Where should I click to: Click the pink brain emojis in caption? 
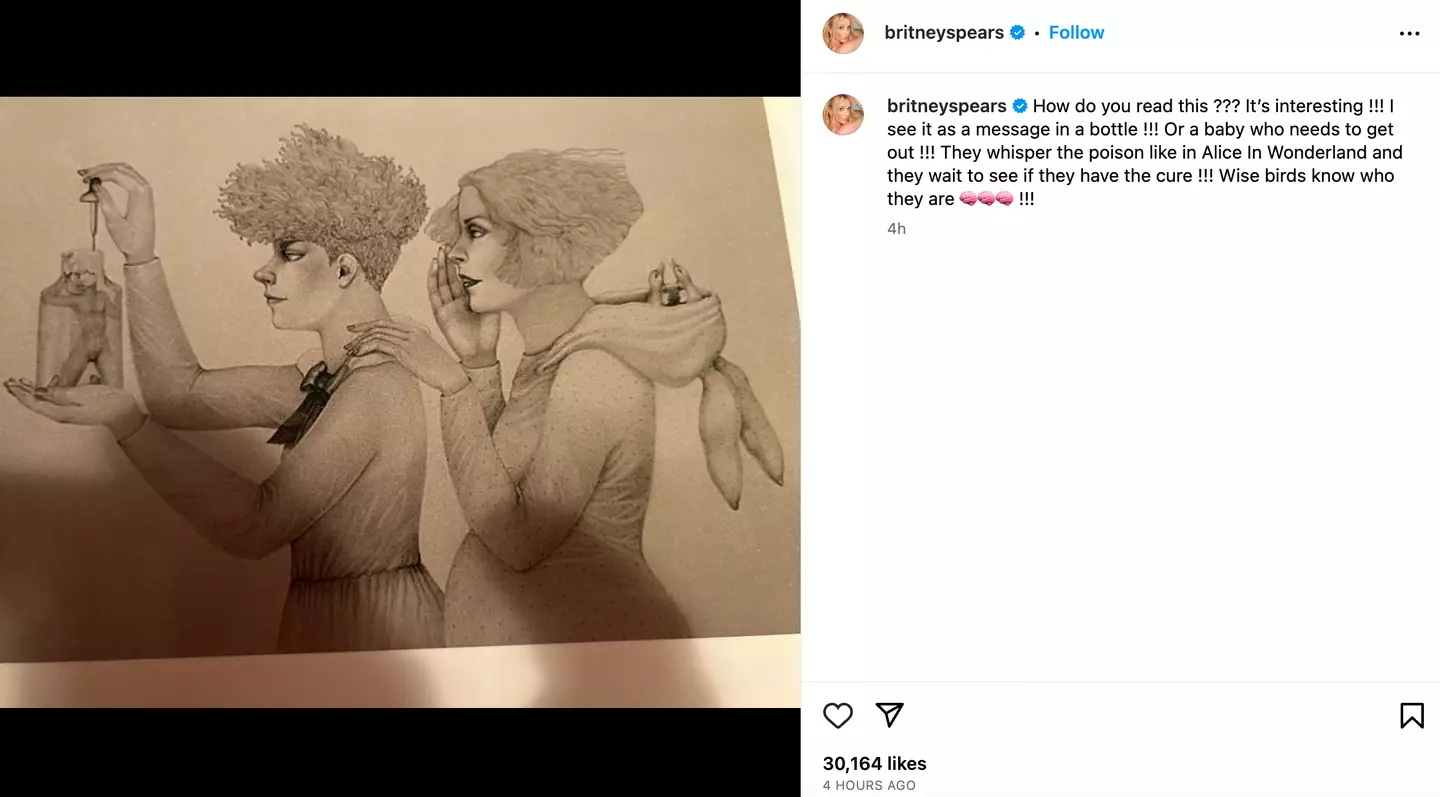click(x=985, y=199)
